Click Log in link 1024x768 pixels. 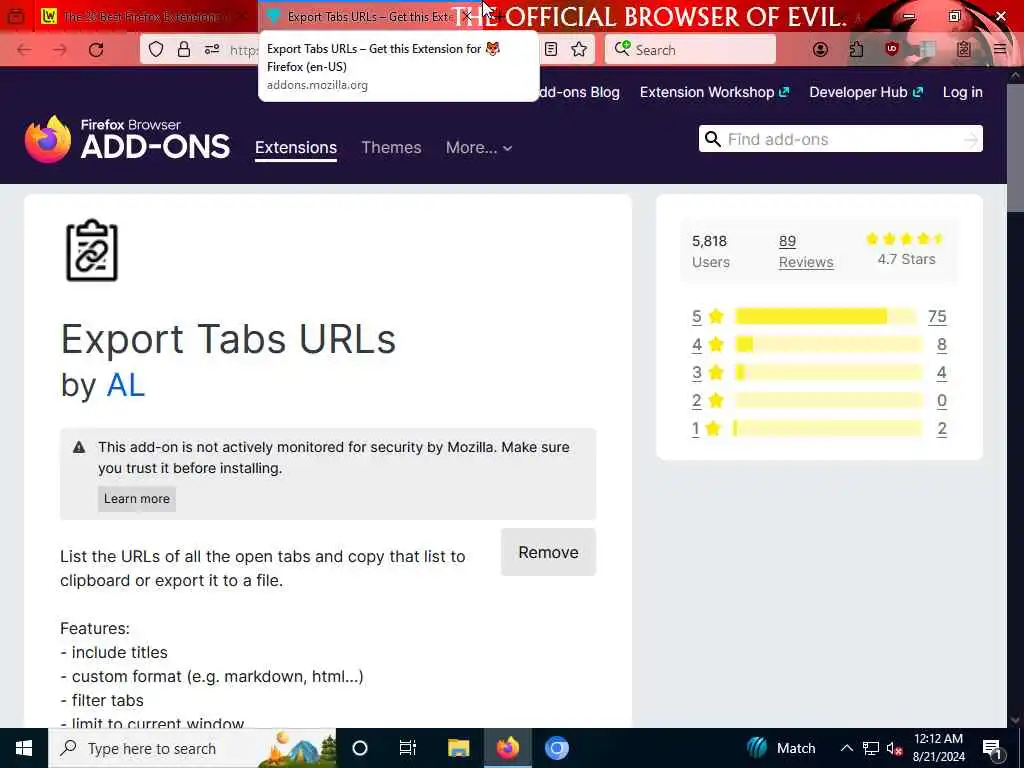(x=963, y=92)
